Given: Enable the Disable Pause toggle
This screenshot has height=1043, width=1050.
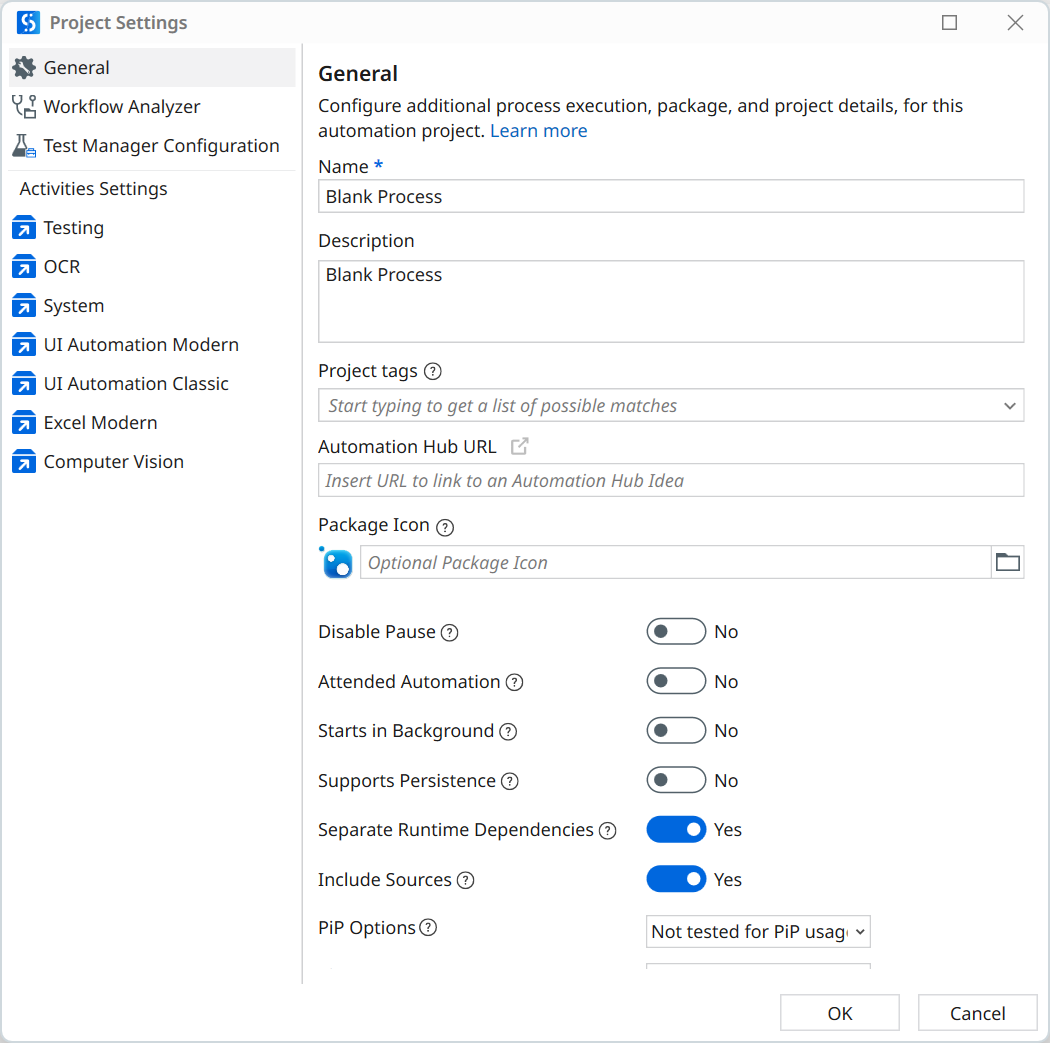Looking at the screenshot, I should [x=676, y=632].
